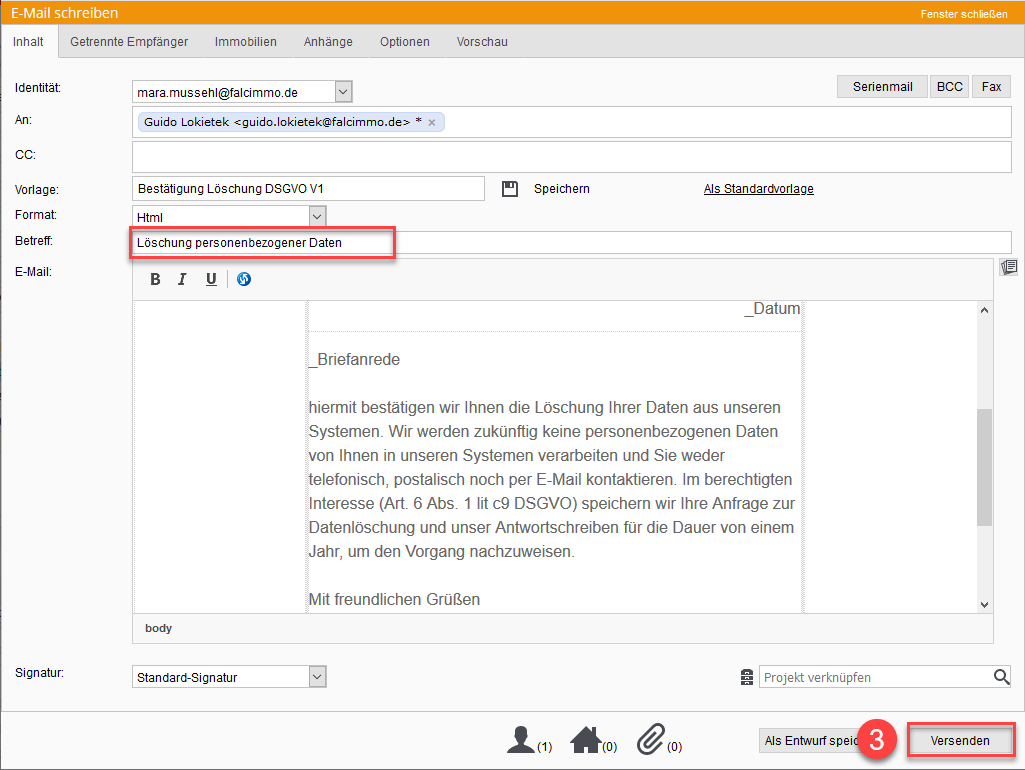Open the Vorschau tab

(482, 42)
